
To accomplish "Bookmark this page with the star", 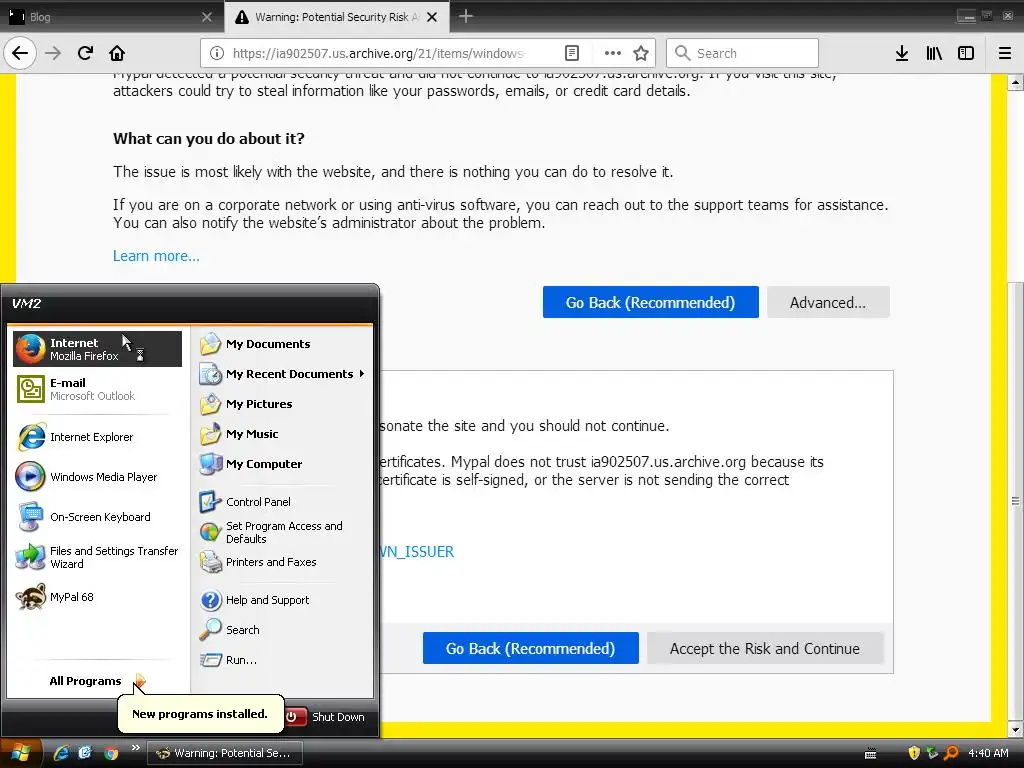I will pos(641,53).
